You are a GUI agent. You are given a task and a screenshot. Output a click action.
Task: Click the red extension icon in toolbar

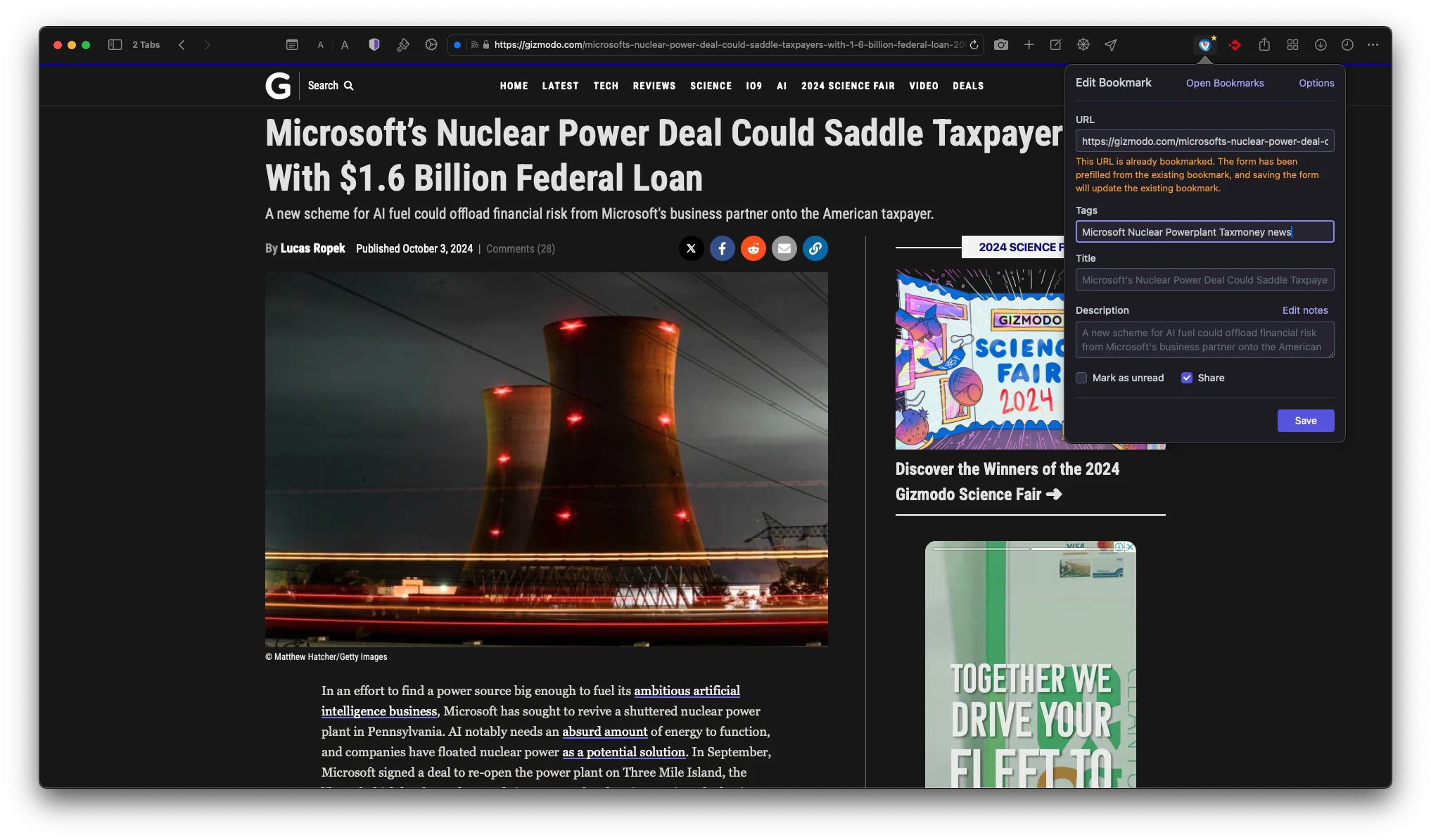[1235, 45]
